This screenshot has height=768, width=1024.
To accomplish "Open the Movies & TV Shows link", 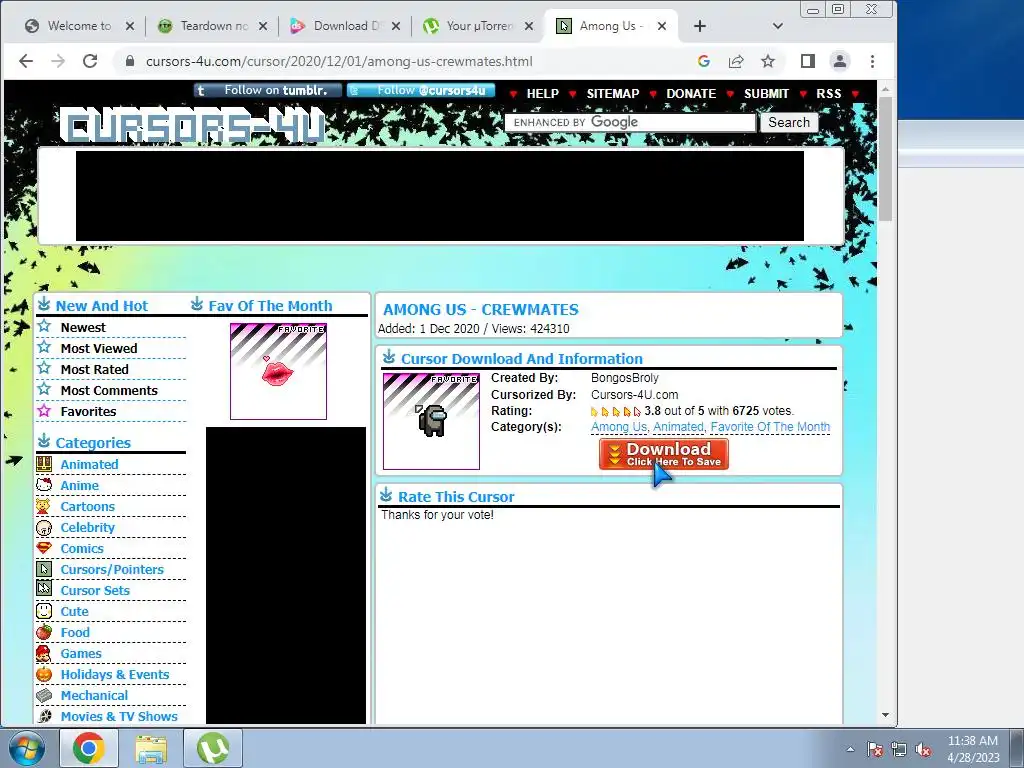I will [119, 716].
